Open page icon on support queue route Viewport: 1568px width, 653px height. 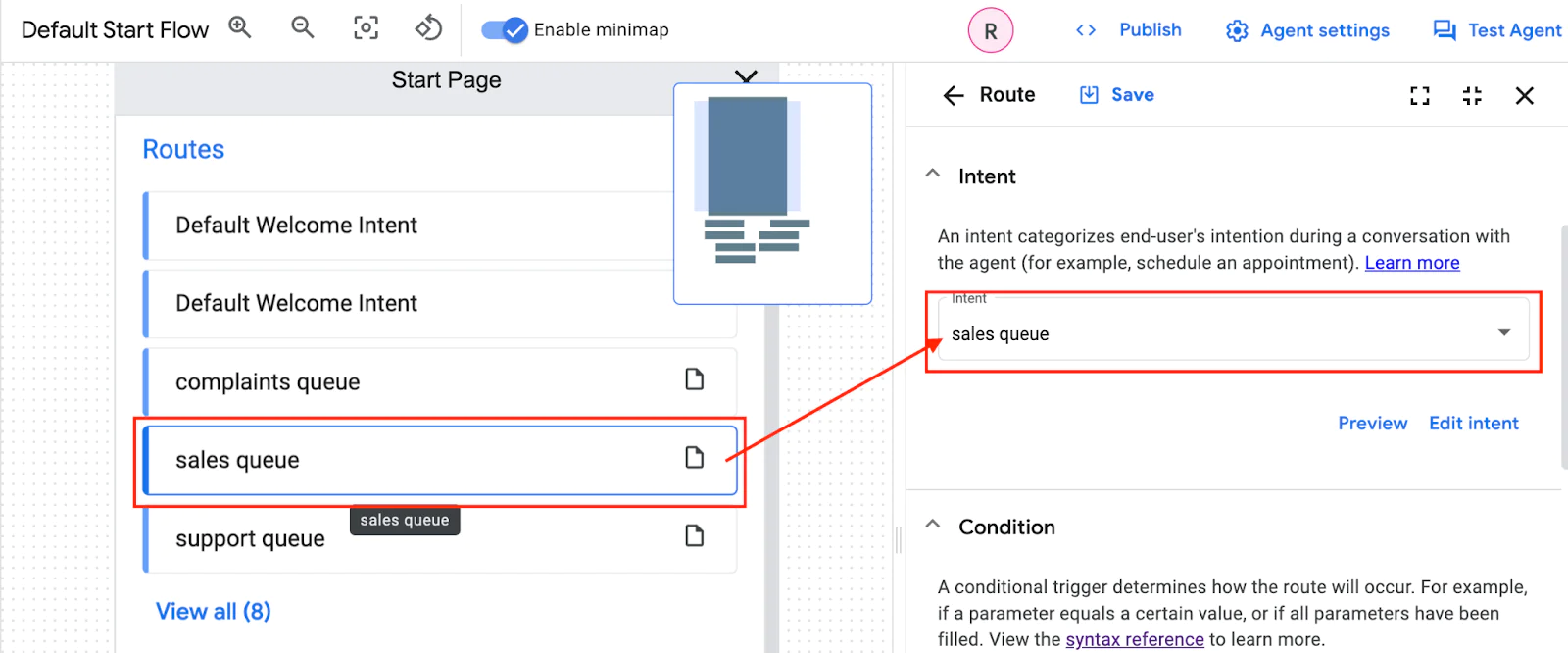[695, 535]
